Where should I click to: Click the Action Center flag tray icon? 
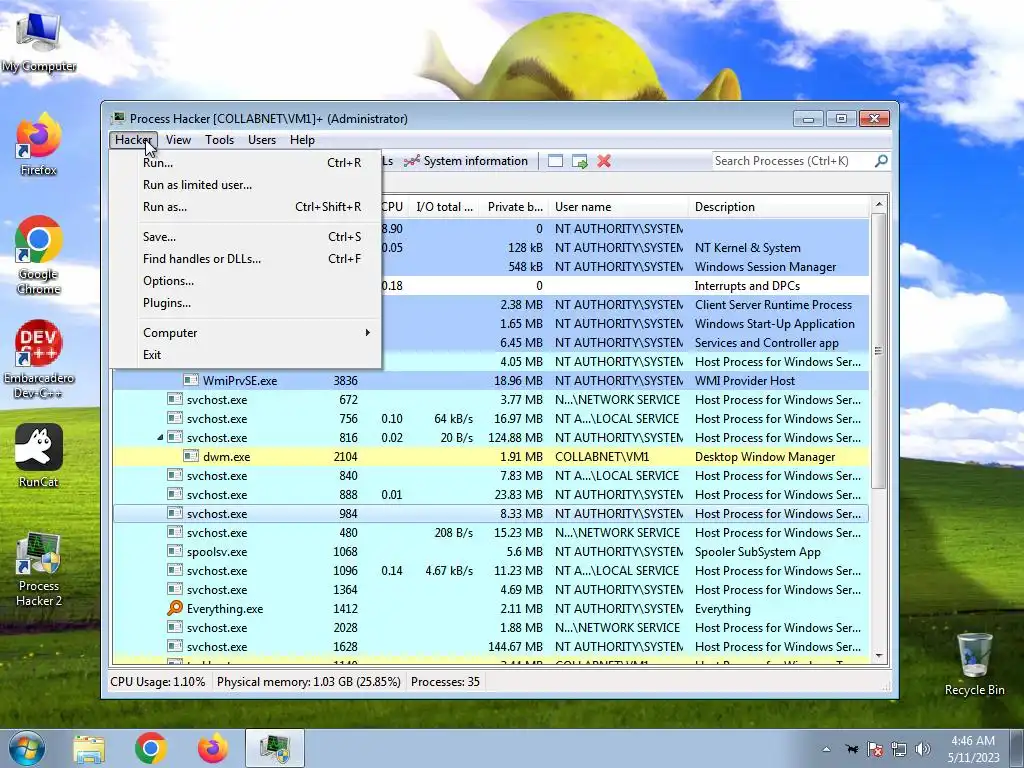click(x=874, y=749)
